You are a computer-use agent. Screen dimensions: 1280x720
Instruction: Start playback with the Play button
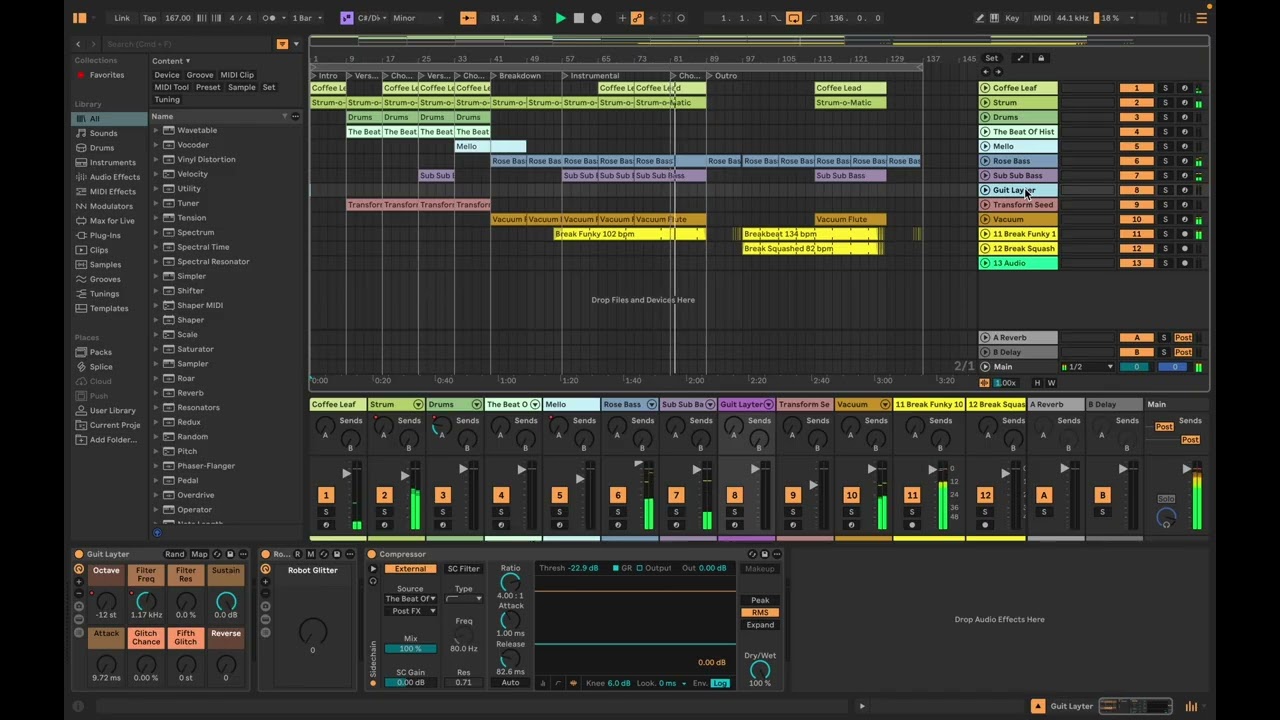[x=560, y=18]
